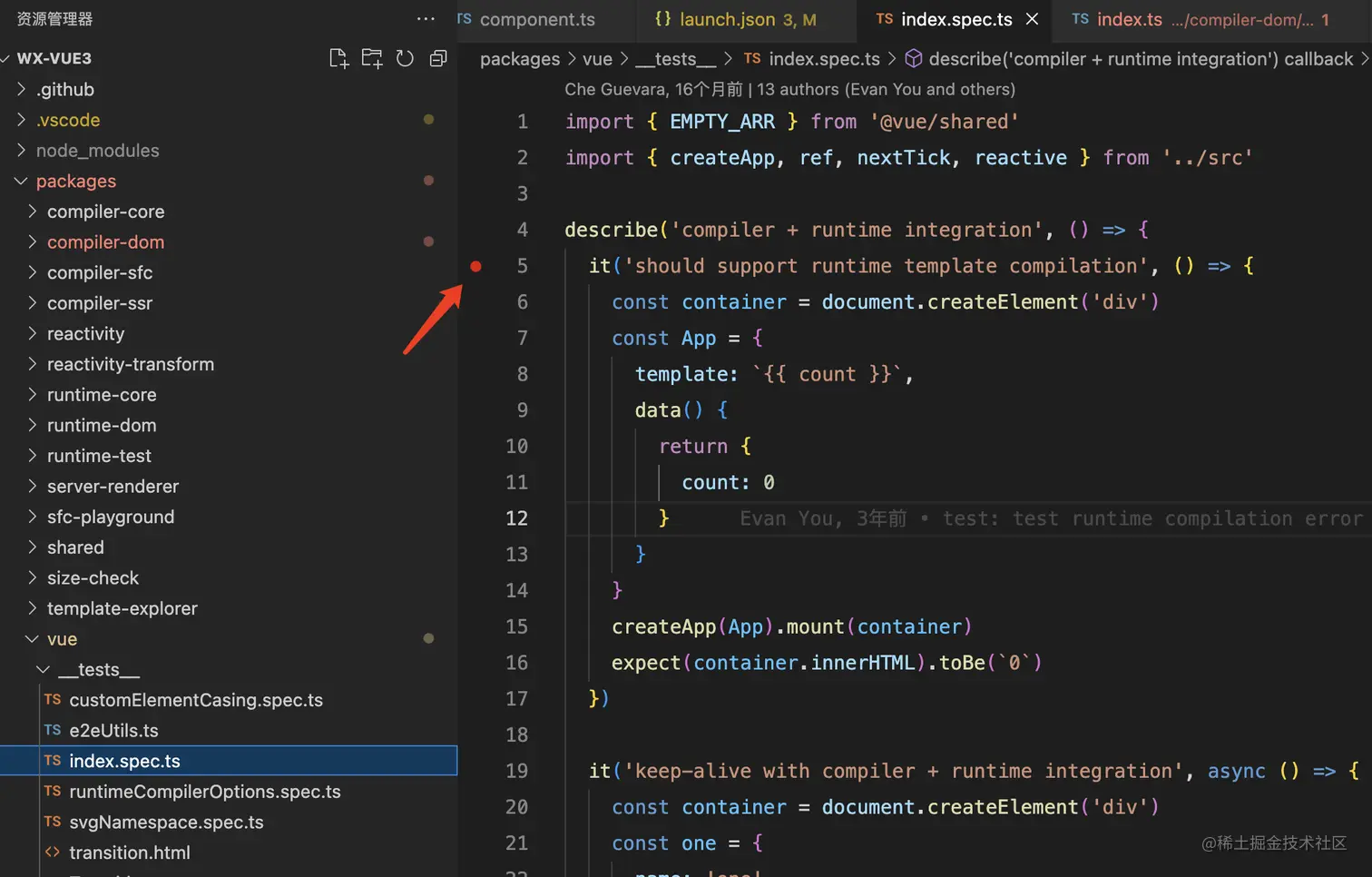
Task: Open customElementCasing.spec.ts file
Action: click(x=229, y=700)
